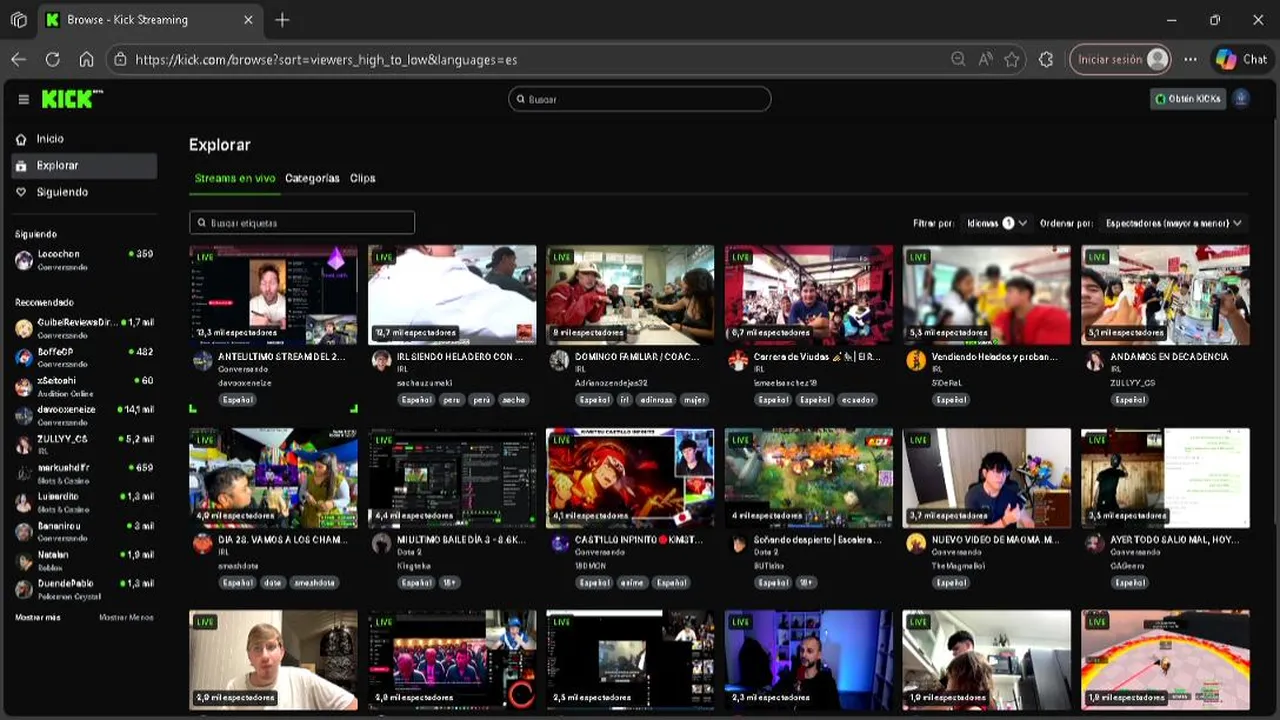The height and width of the screenshot is (720, 1280).
Task: Open davooxeneize in Recomendado list
Action: click(84, 415)
